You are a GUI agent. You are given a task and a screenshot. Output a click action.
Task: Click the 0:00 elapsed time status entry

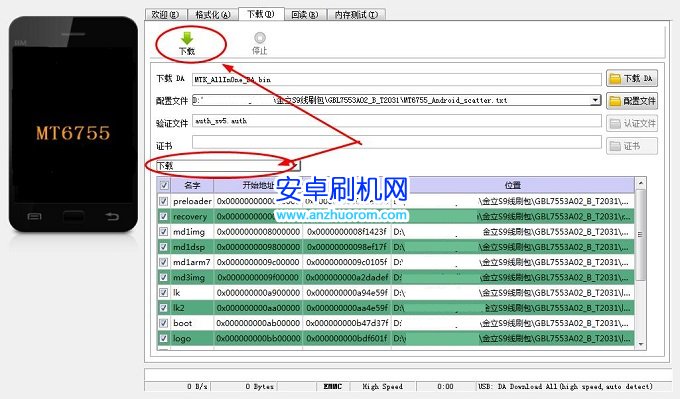pyautogui.click(x=445, y=386)
